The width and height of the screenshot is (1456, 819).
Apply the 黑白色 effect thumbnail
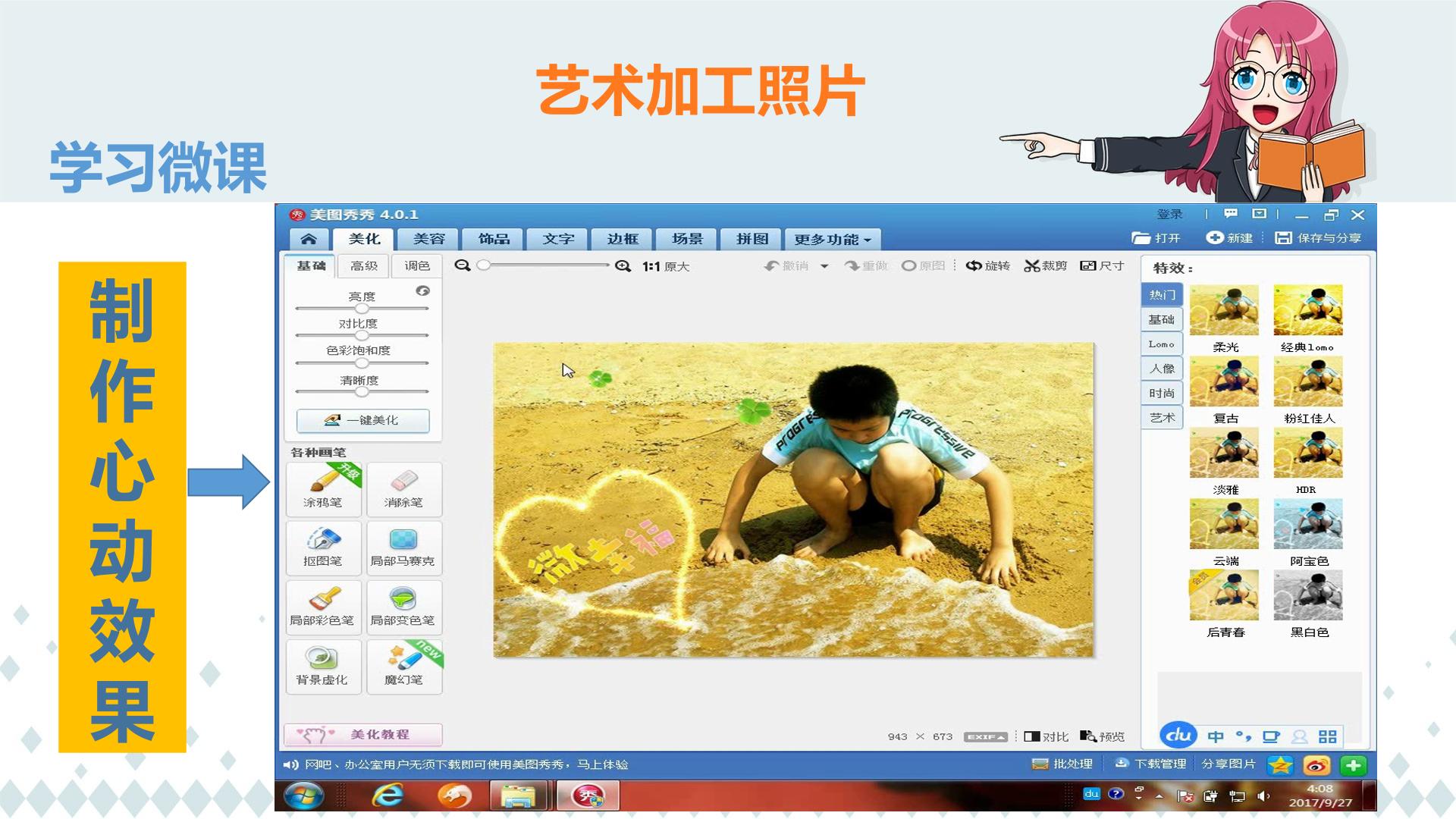[x=1308, y=595]
